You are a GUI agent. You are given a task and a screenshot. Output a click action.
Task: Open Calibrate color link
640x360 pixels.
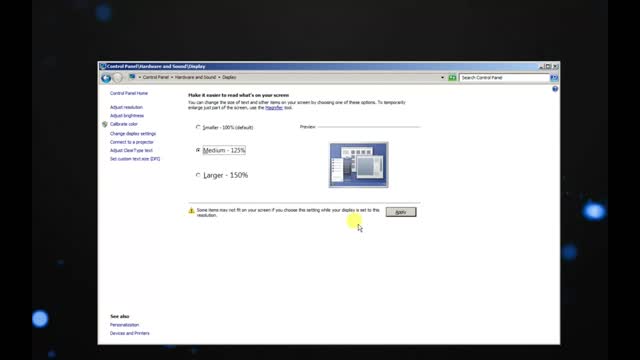124,124
